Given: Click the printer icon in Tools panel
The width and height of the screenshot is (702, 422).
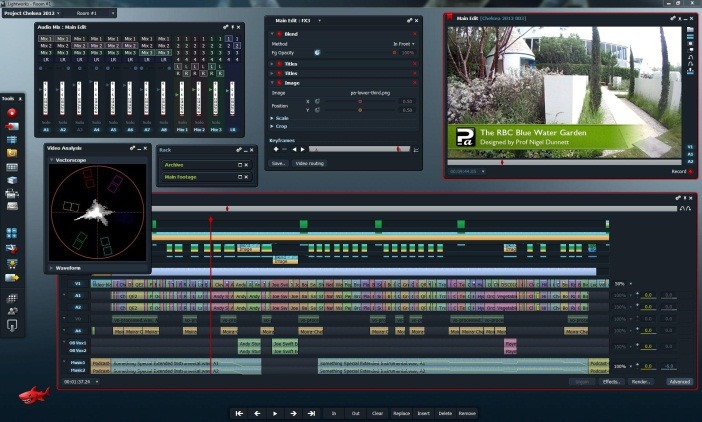Looking at the screenshot, I should coord(12,193).
